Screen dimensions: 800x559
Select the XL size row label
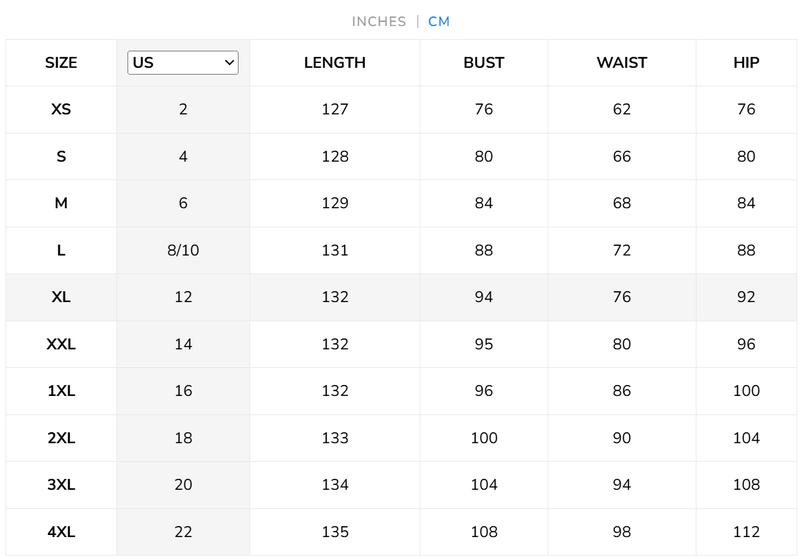coord(61,297)
